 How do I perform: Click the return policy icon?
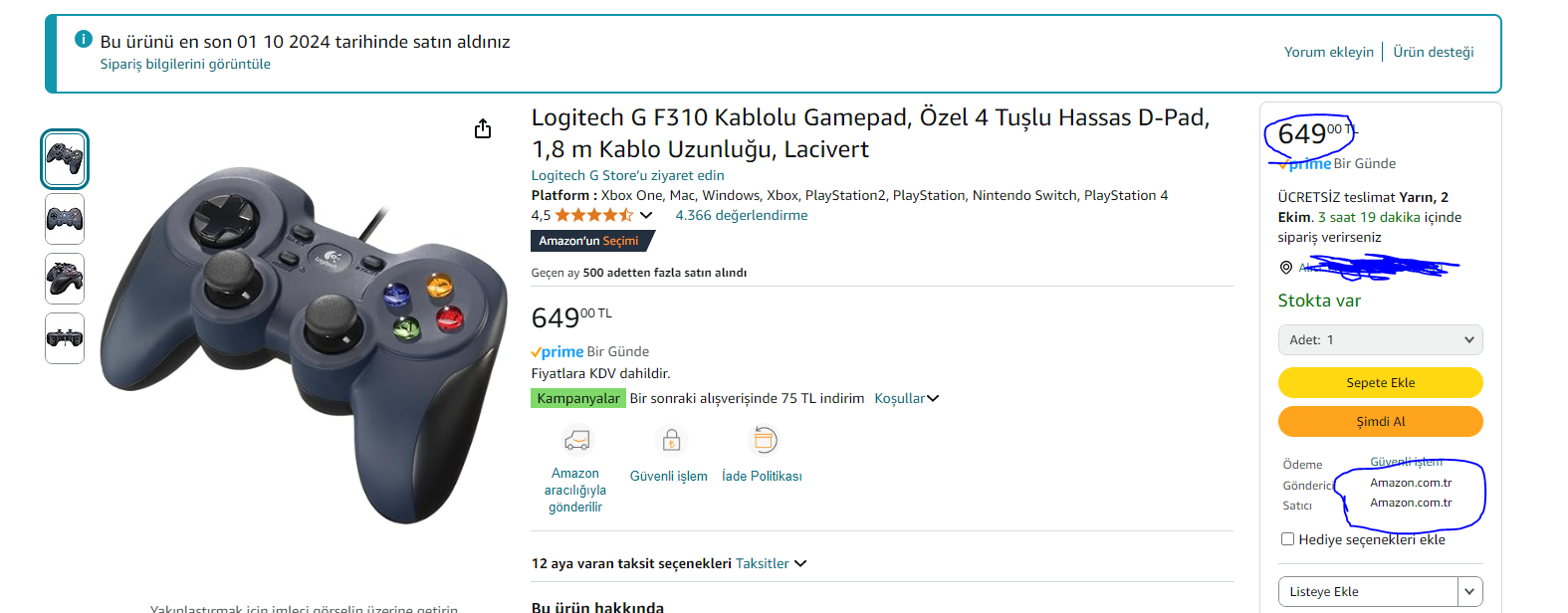pyautogui.click(x=764, y=440)
